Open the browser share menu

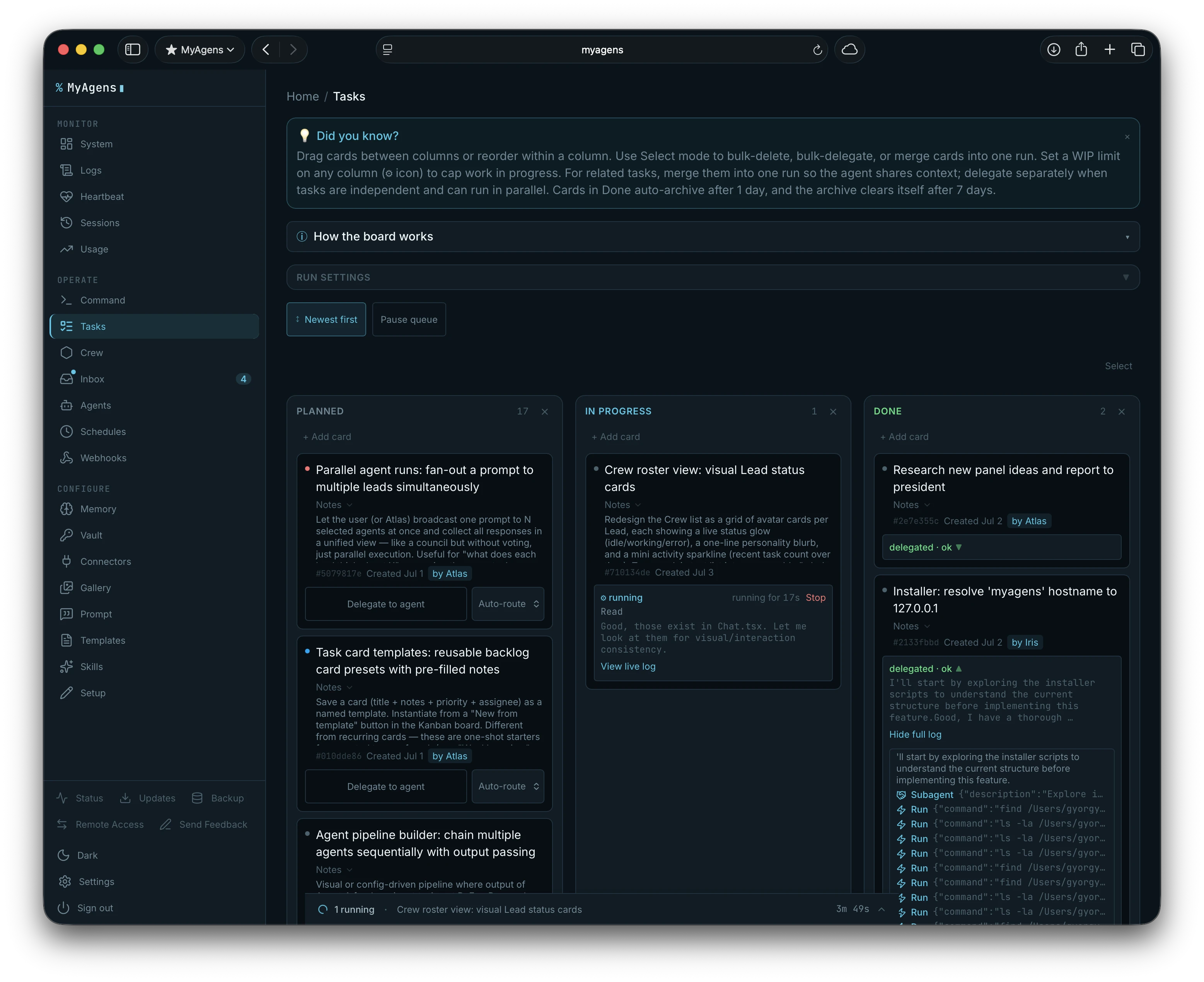pos(1081,49)
